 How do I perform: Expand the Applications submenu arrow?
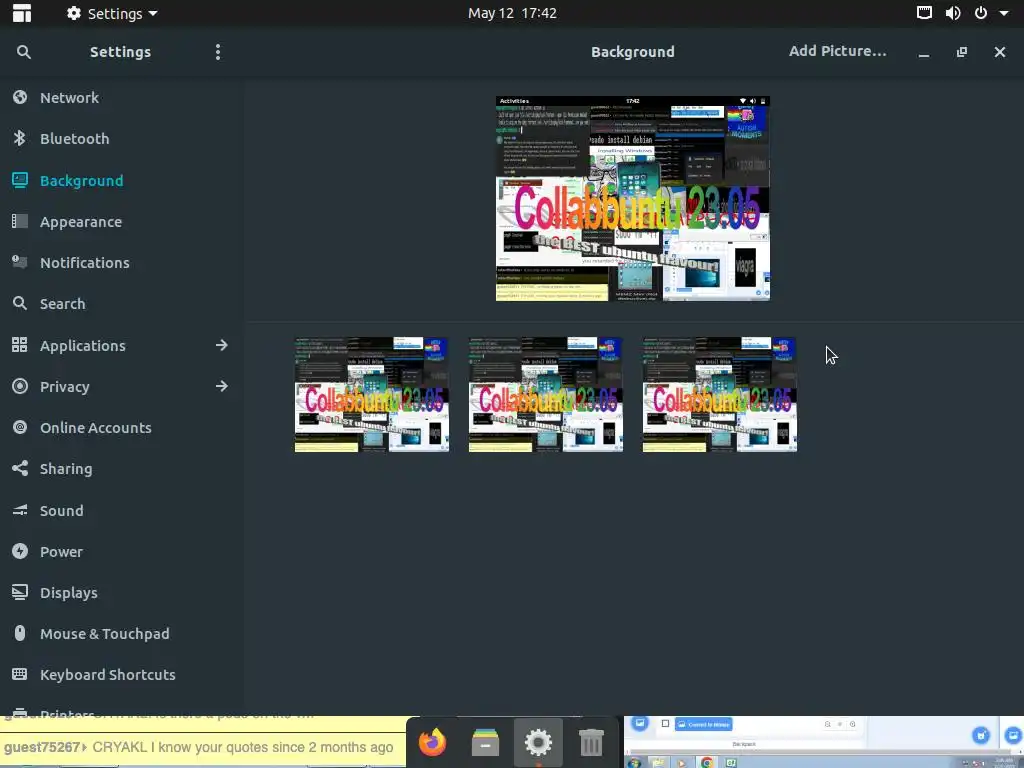pyautogui.click(x=222, y=345)
